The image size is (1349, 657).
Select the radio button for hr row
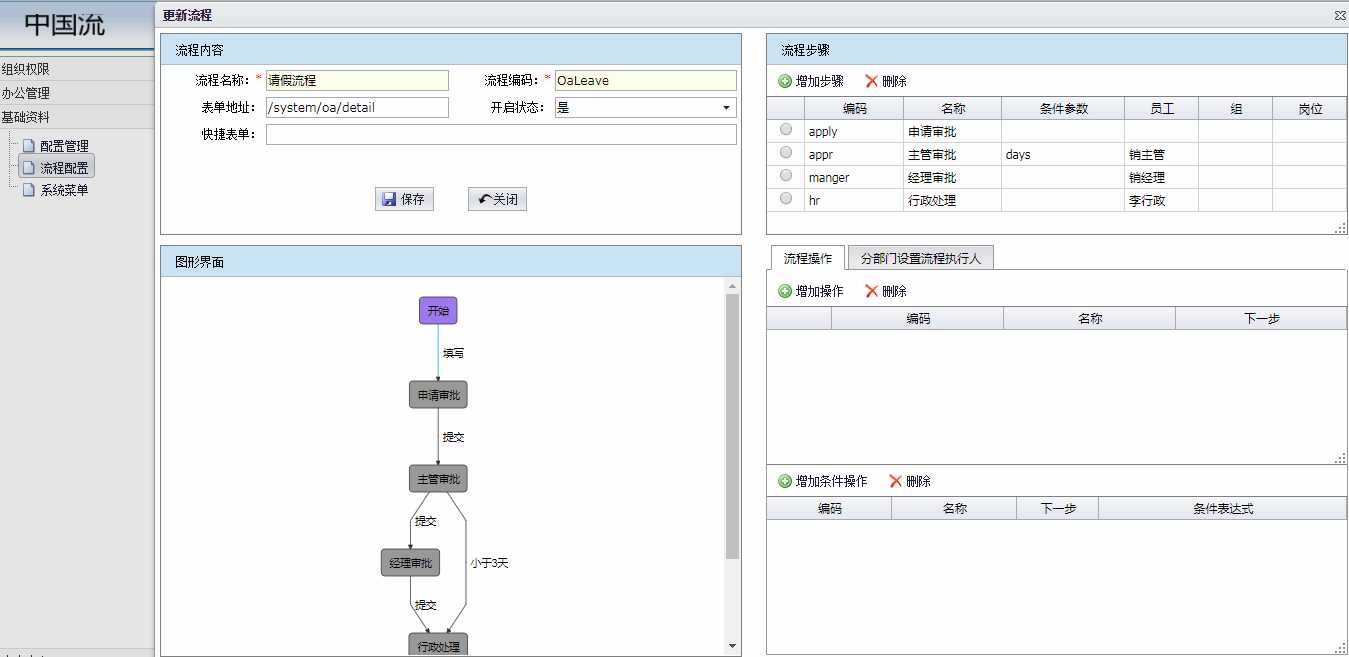[x=786, y=199]
